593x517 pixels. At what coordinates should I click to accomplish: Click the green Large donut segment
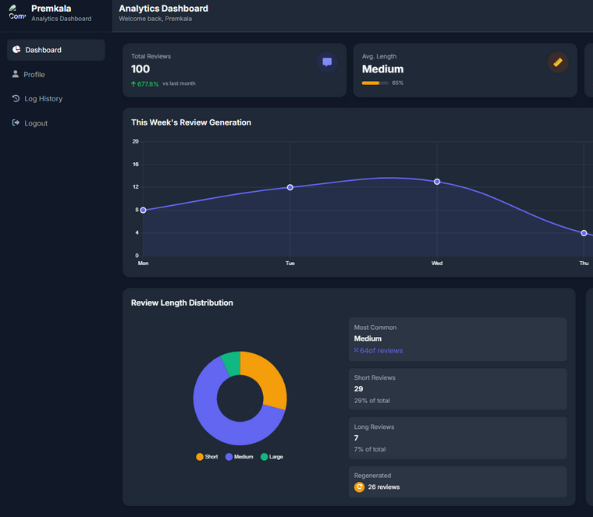click(232, 363)
